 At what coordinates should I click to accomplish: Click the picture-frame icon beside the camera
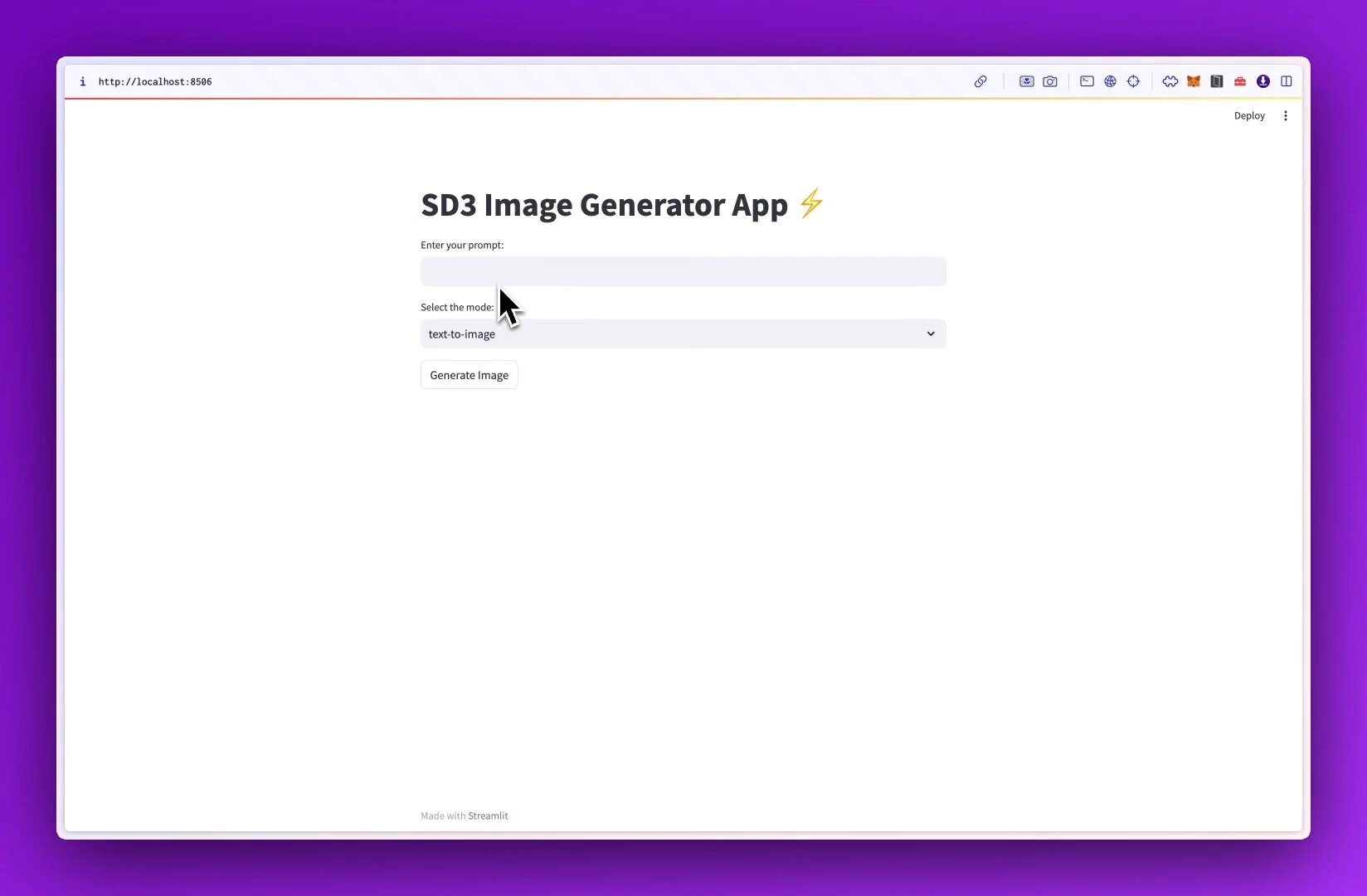click(1027, 81)
